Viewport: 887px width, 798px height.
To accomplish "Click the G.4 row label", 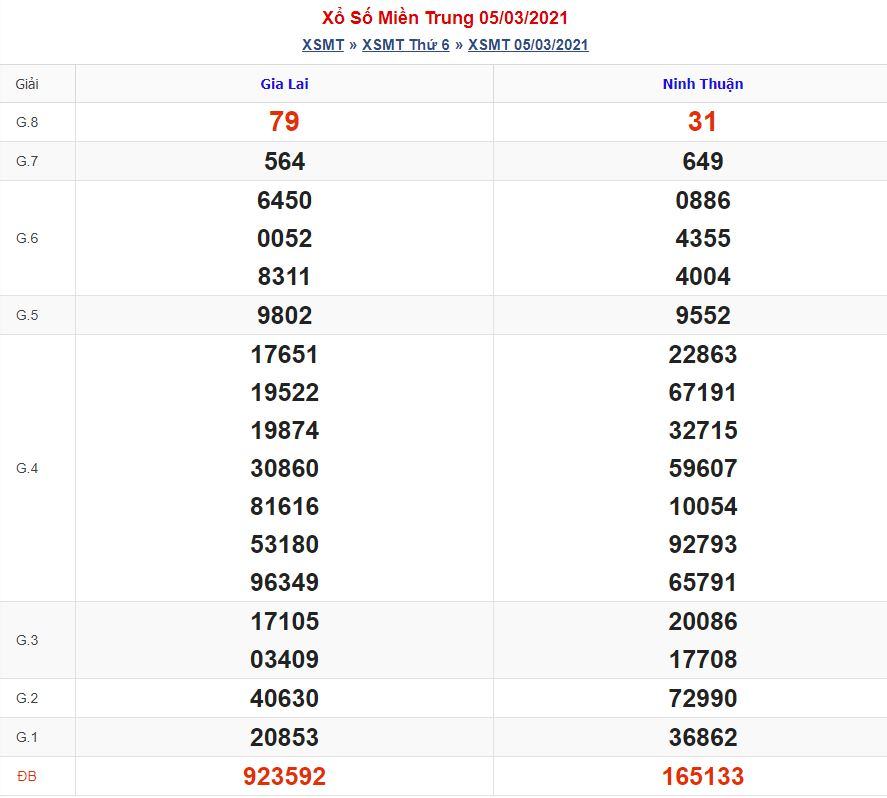I will 27,468.
